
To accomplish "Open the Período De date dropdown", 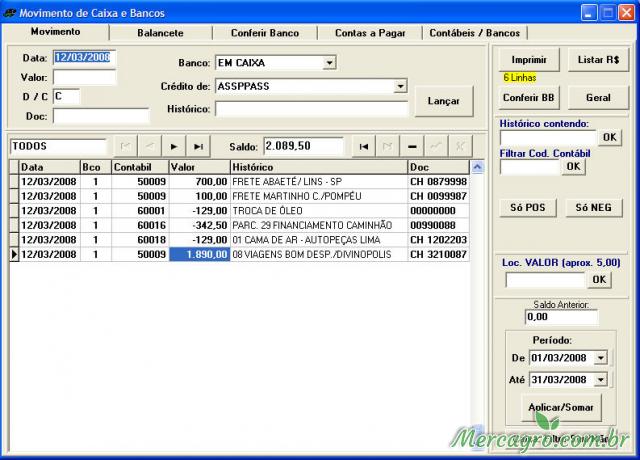I will tap(600, 357).
